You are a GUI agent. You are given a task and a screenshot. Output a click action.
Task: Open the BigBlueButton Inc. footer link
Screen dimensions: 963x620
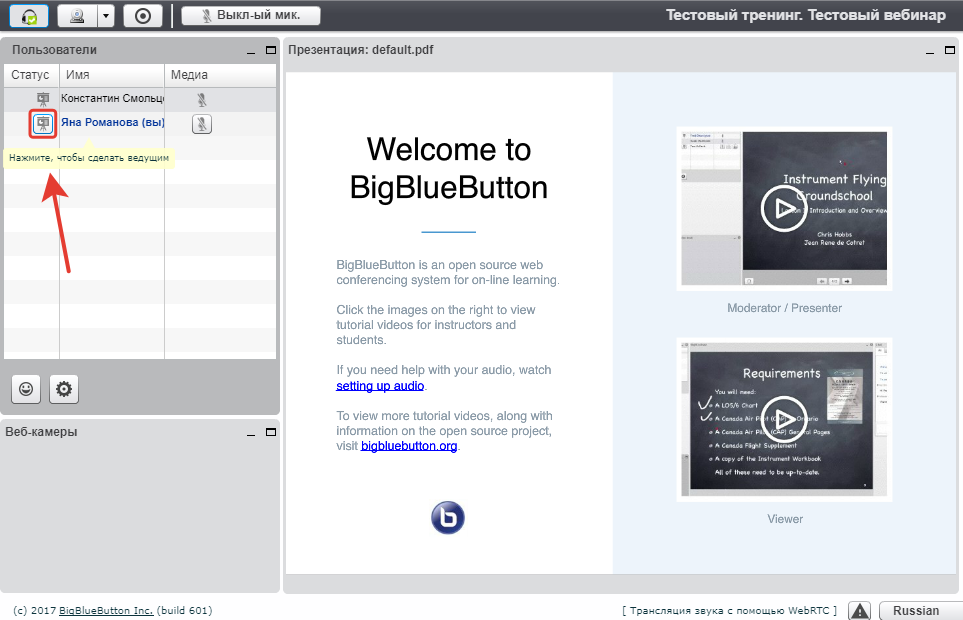pos(106,610)
